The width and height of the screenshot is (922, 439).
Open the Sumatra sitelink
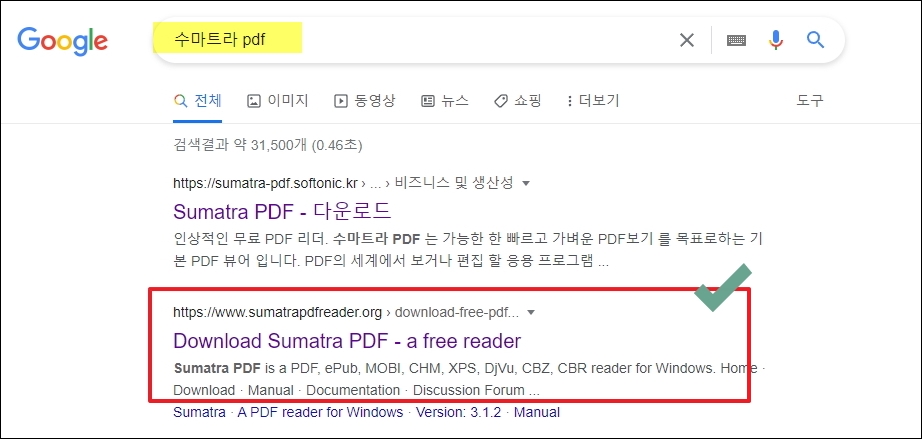(199, 413)
